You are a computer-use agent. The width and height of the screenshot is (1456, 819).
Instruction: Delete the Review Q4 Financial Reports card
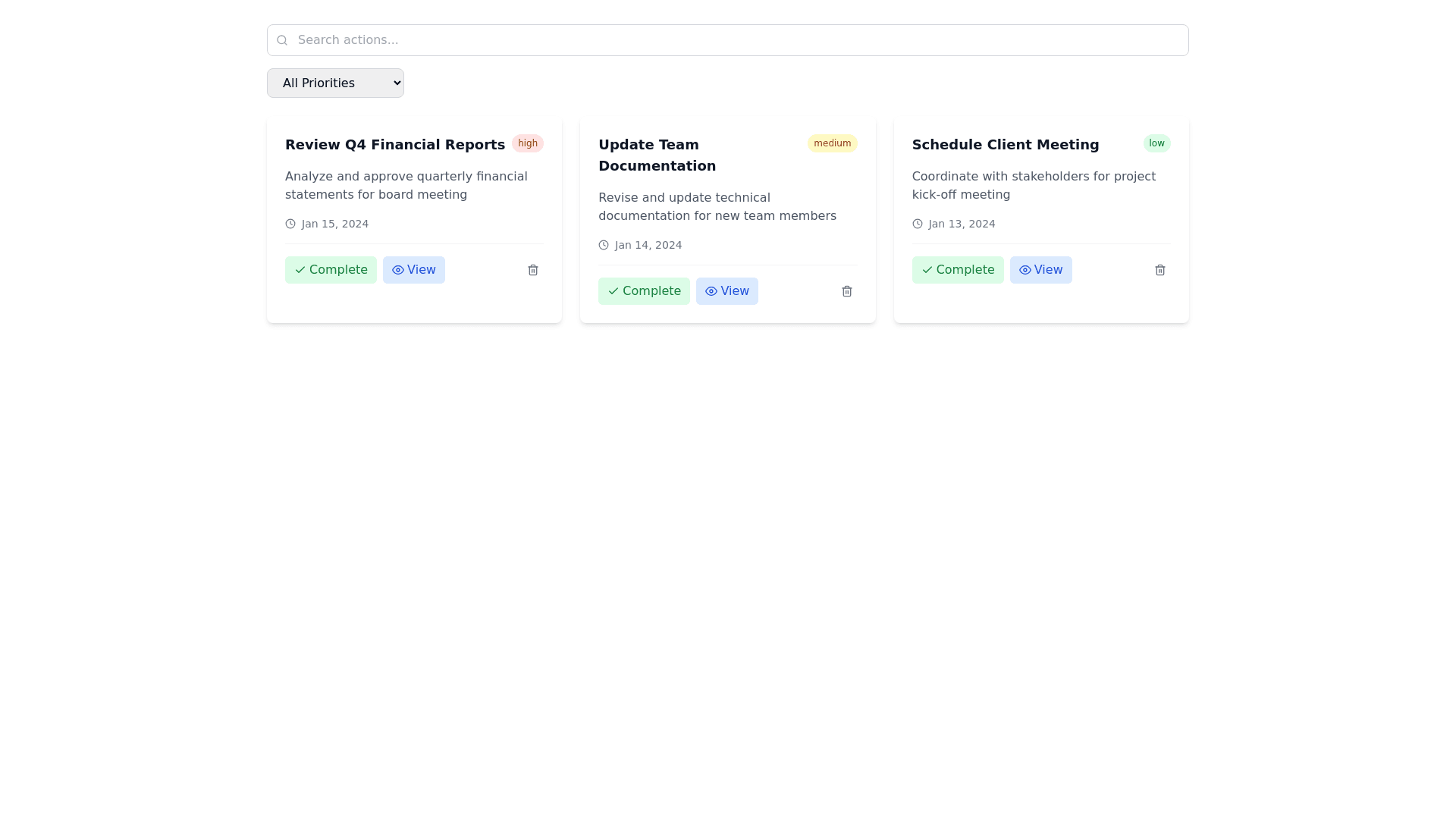[533, 270]
